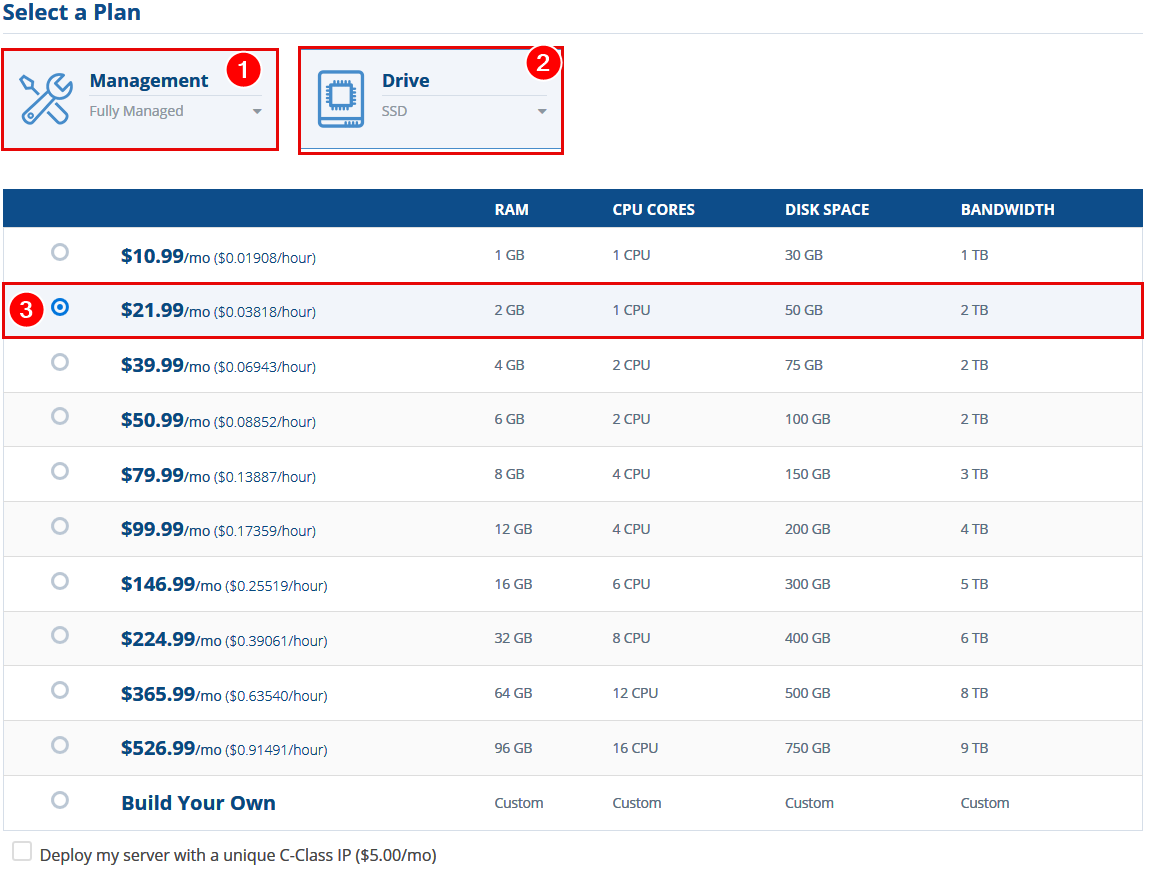
Task: Click the red numbered badge 3
Action: pyautogui.click(x=27, y=309)
